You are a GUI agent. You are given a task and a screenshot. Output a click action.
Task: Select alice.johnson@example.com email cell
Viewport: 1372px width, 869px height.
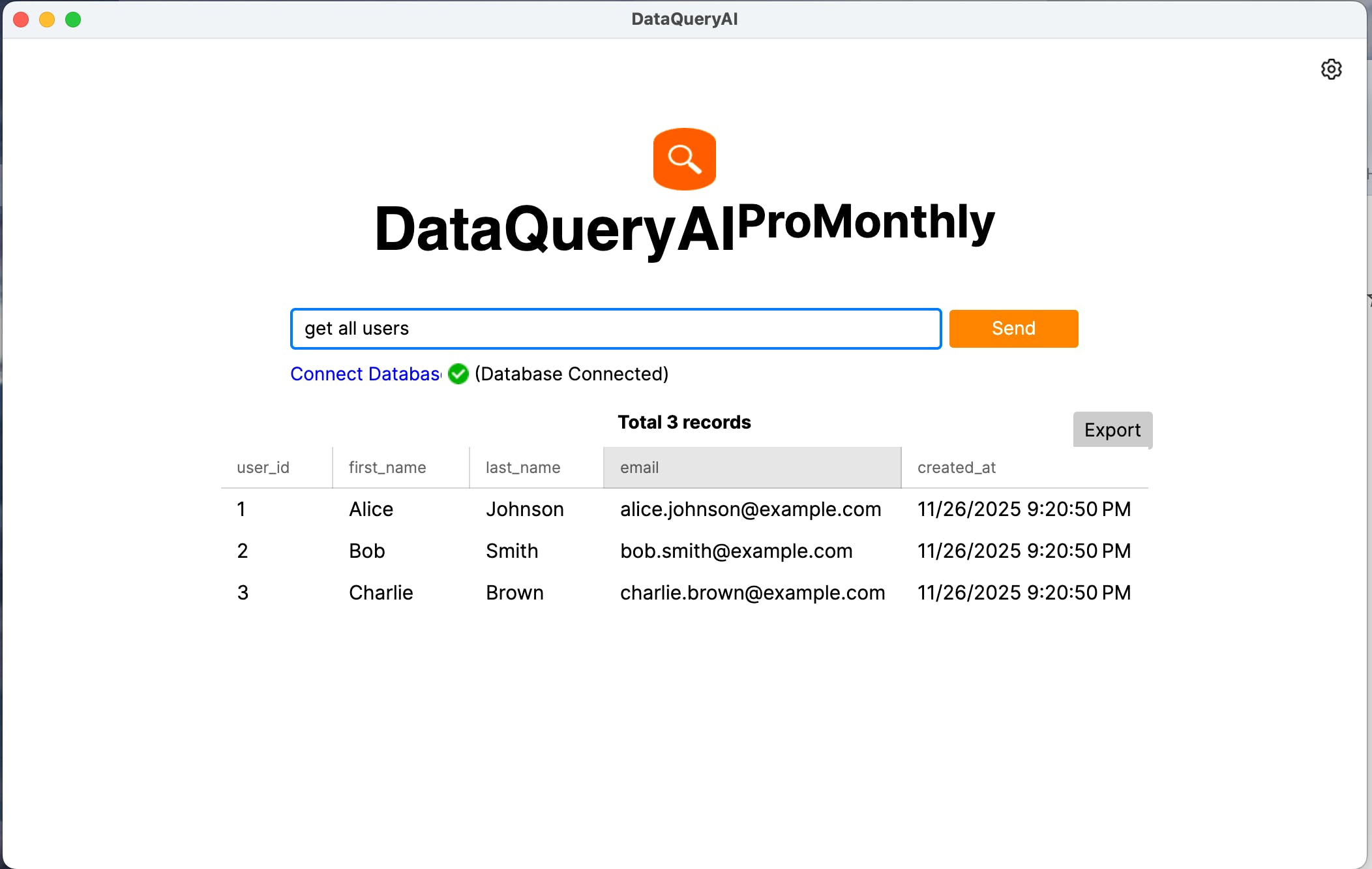pyautogui.click(x=751, y=510)
